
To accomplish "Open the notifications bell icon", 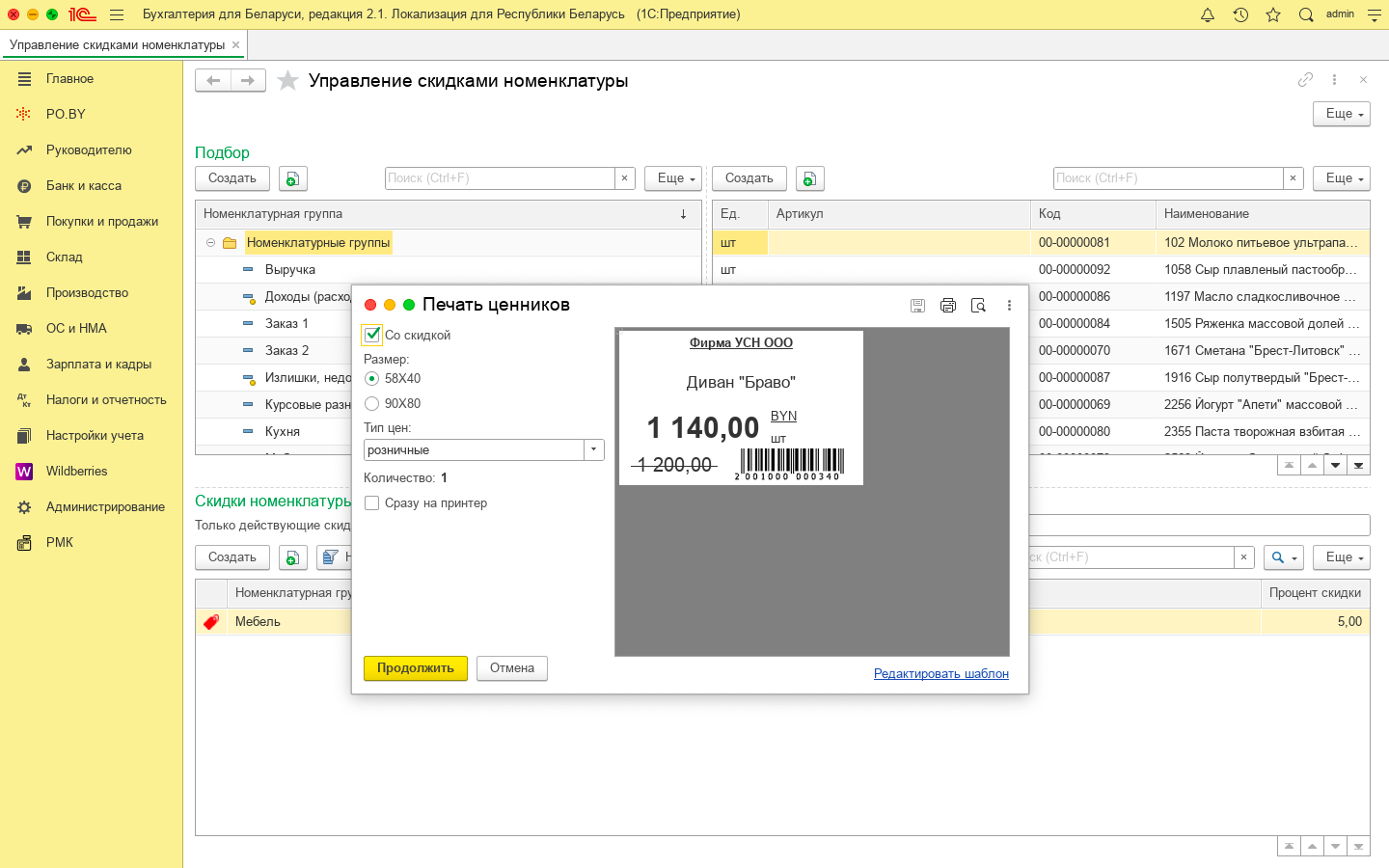I will tap(1208, 14).
